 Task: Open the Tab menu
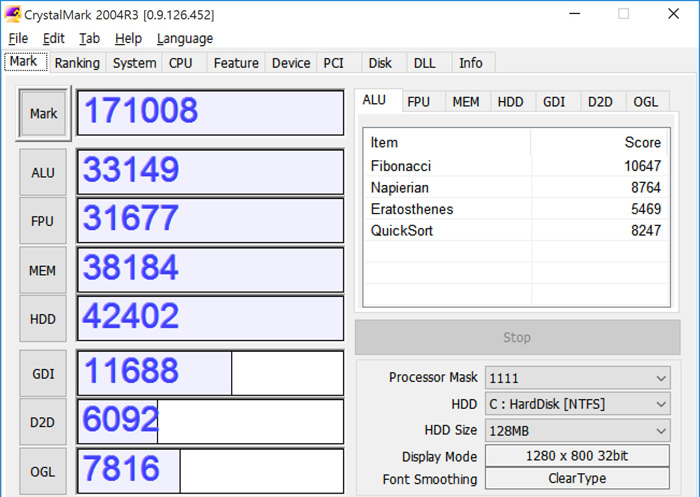89,39
